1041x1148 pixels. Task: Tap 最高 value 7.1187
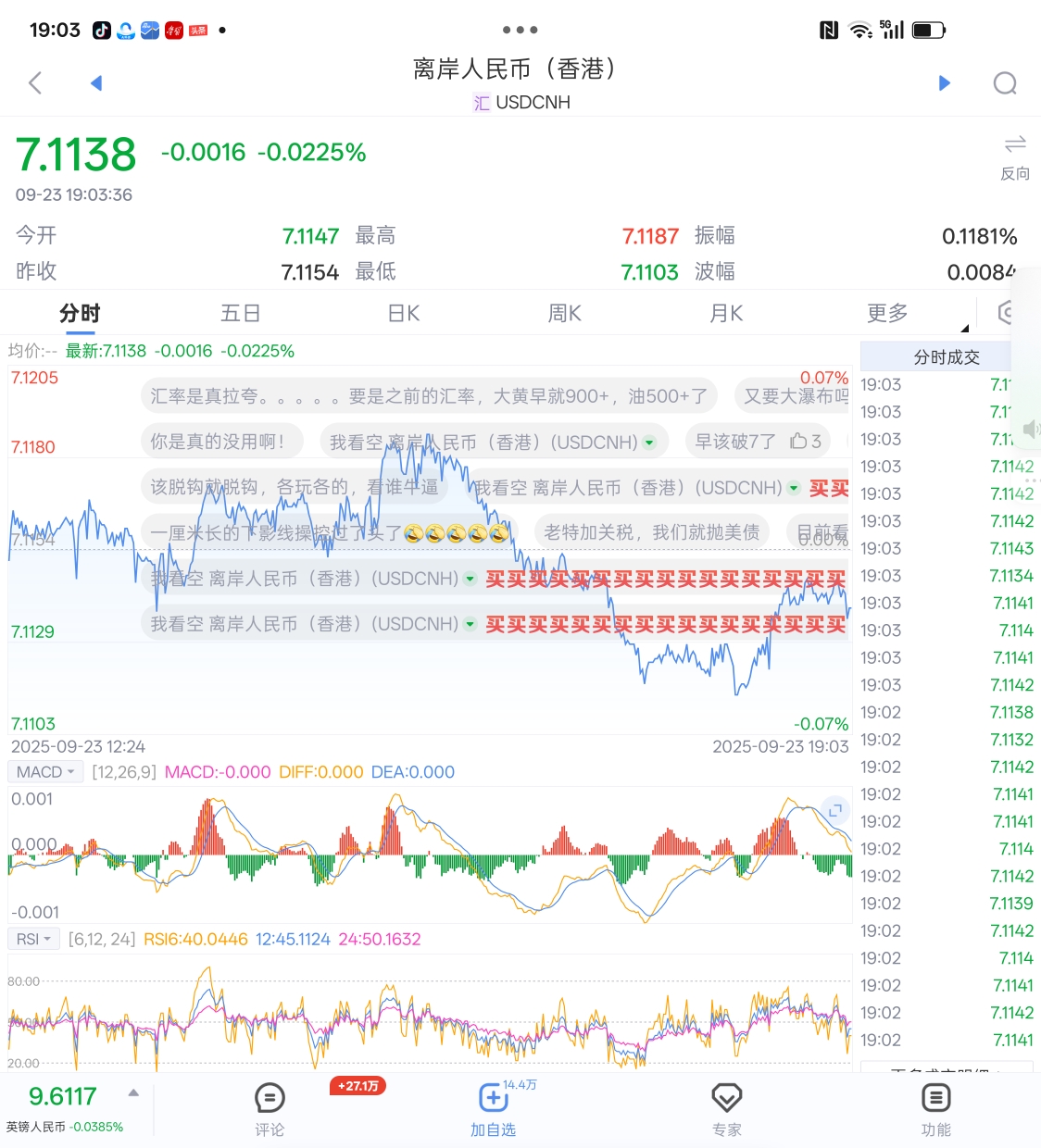pos(650,236)
